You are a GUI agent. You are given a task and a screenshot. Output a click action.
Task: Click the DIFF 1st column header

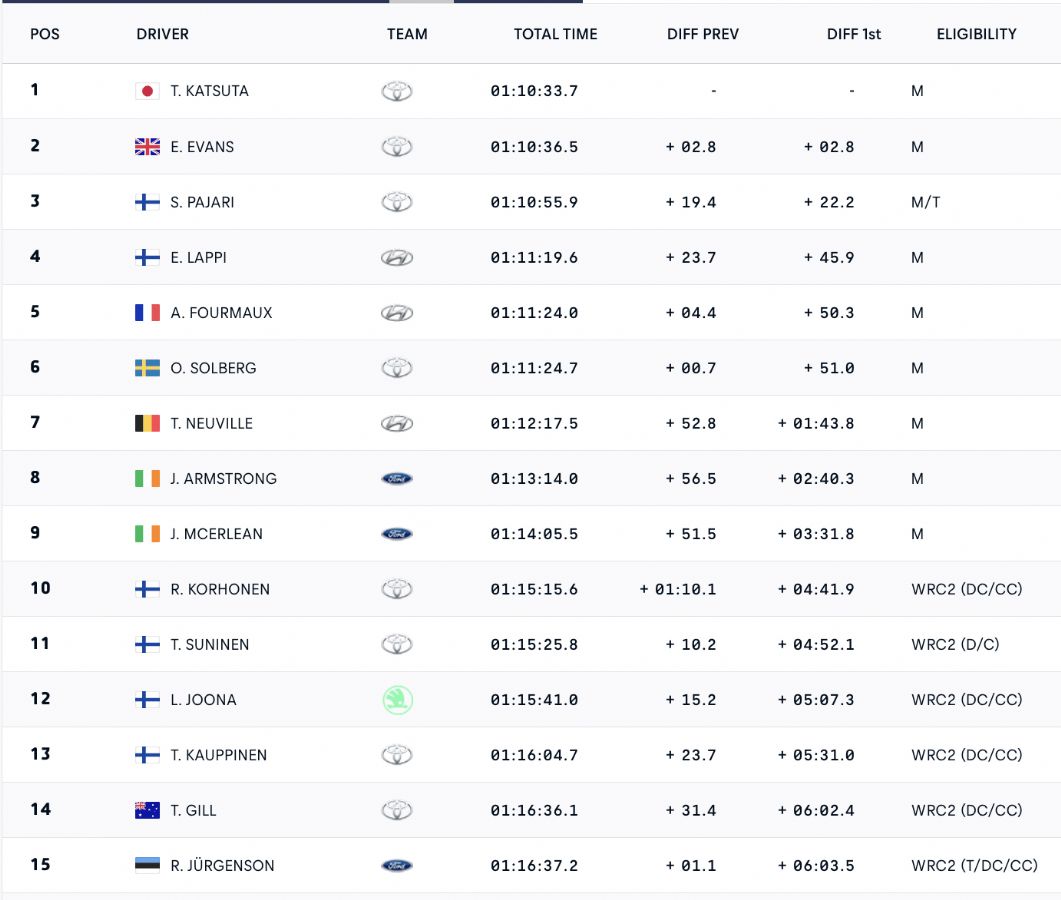tap(853, 34)
